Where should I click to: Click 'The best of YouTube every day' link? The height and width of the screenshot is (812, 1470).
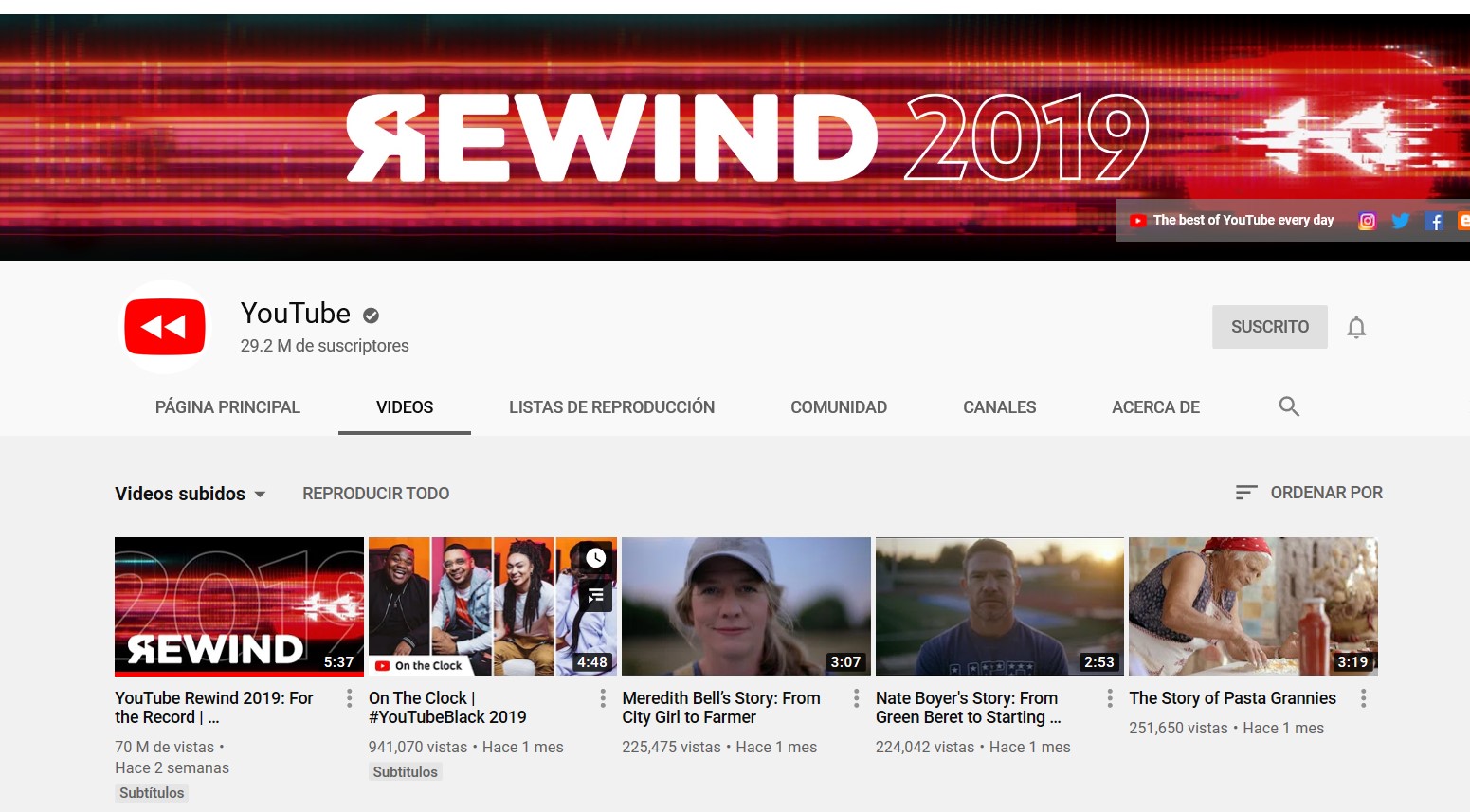pos(1243,220)
